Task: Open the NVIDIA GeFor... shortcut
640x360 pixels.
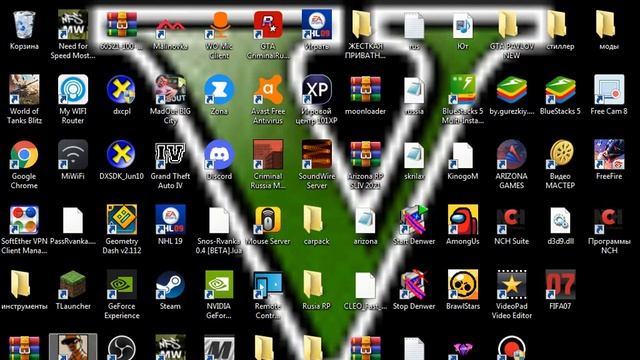Action: [219, 285]
